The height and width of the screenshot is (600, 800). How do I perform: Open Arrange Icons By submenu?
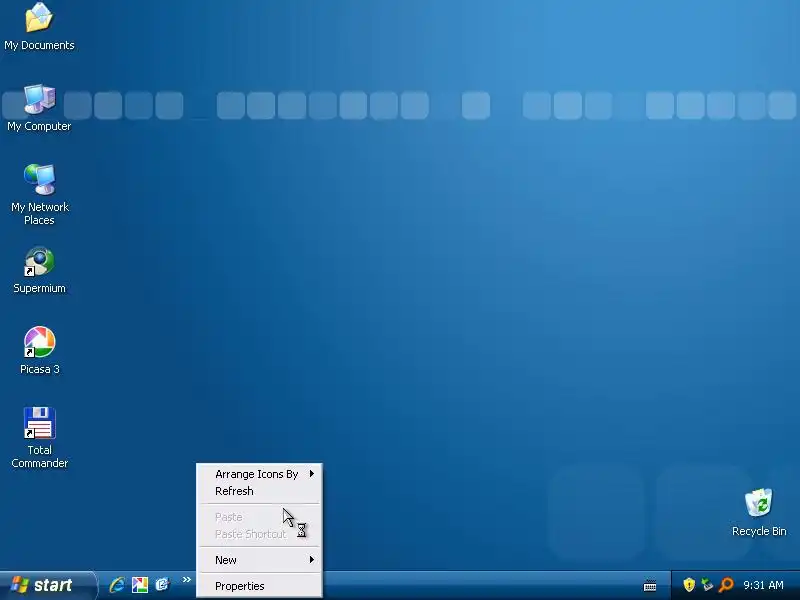[x=259, y=474]
